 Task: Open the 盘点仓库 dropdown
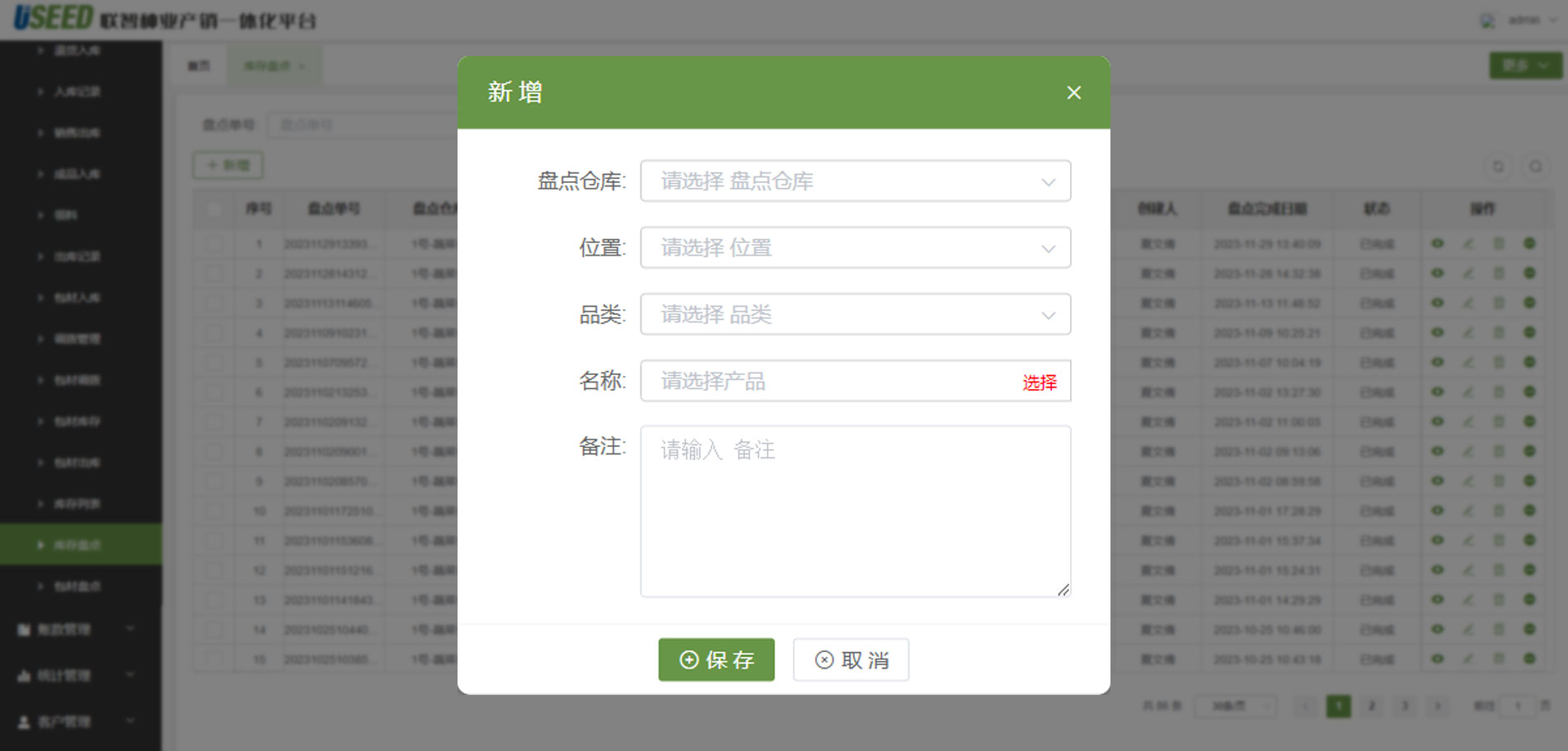855,181
